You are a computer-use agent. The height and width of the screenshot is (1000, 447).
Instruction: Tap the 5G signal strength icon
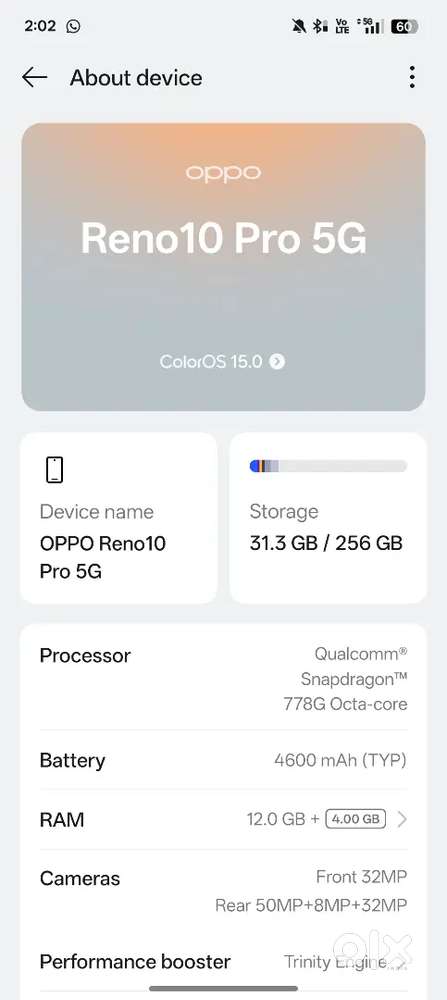tap(370, 26)
